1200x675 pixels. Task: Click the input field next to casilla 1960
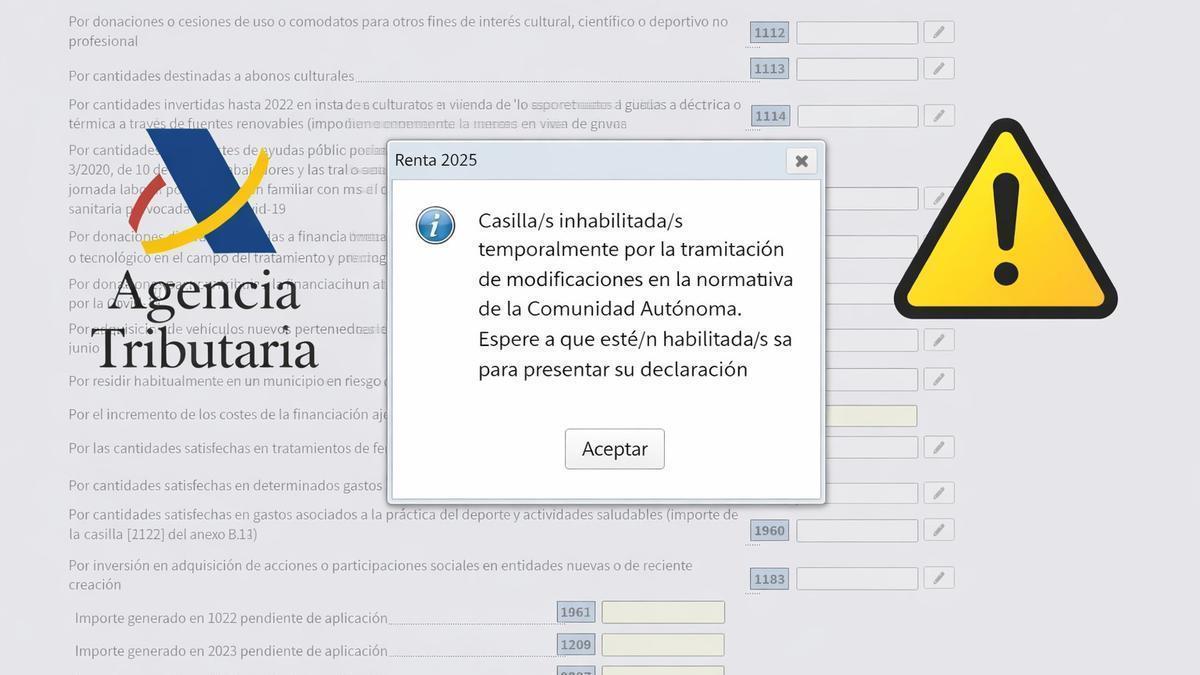coord(856,530)
